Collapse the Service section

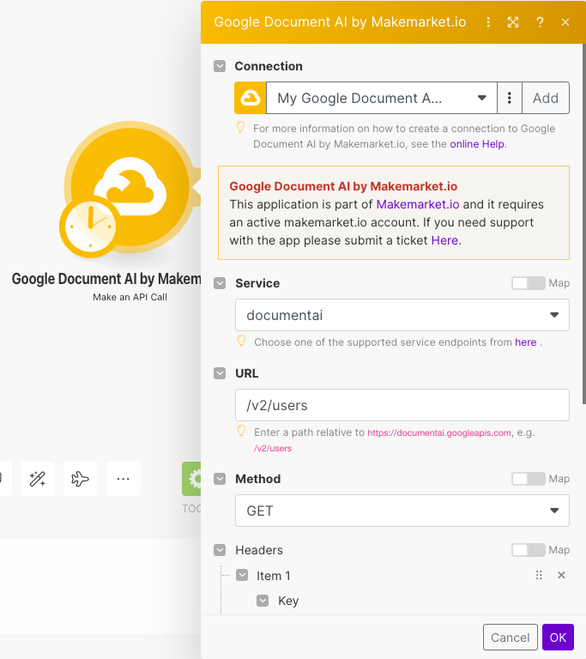[220, 283]
